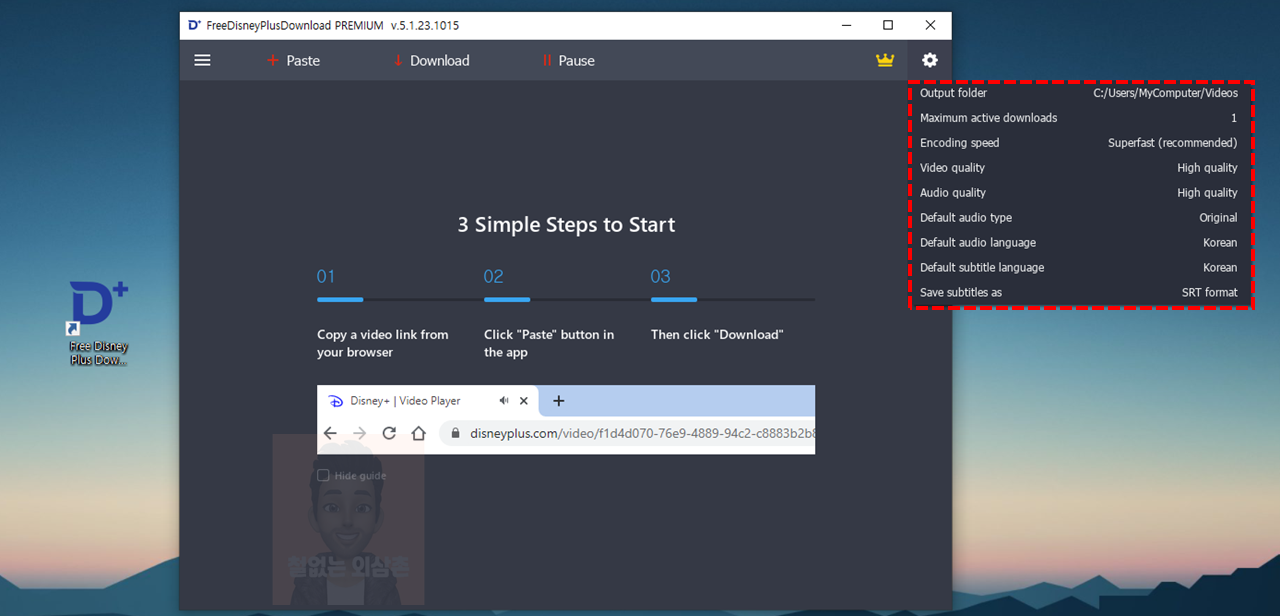Click 'Copy a video link from your browser' text
1280x616 pixels.
click(383, 343)
